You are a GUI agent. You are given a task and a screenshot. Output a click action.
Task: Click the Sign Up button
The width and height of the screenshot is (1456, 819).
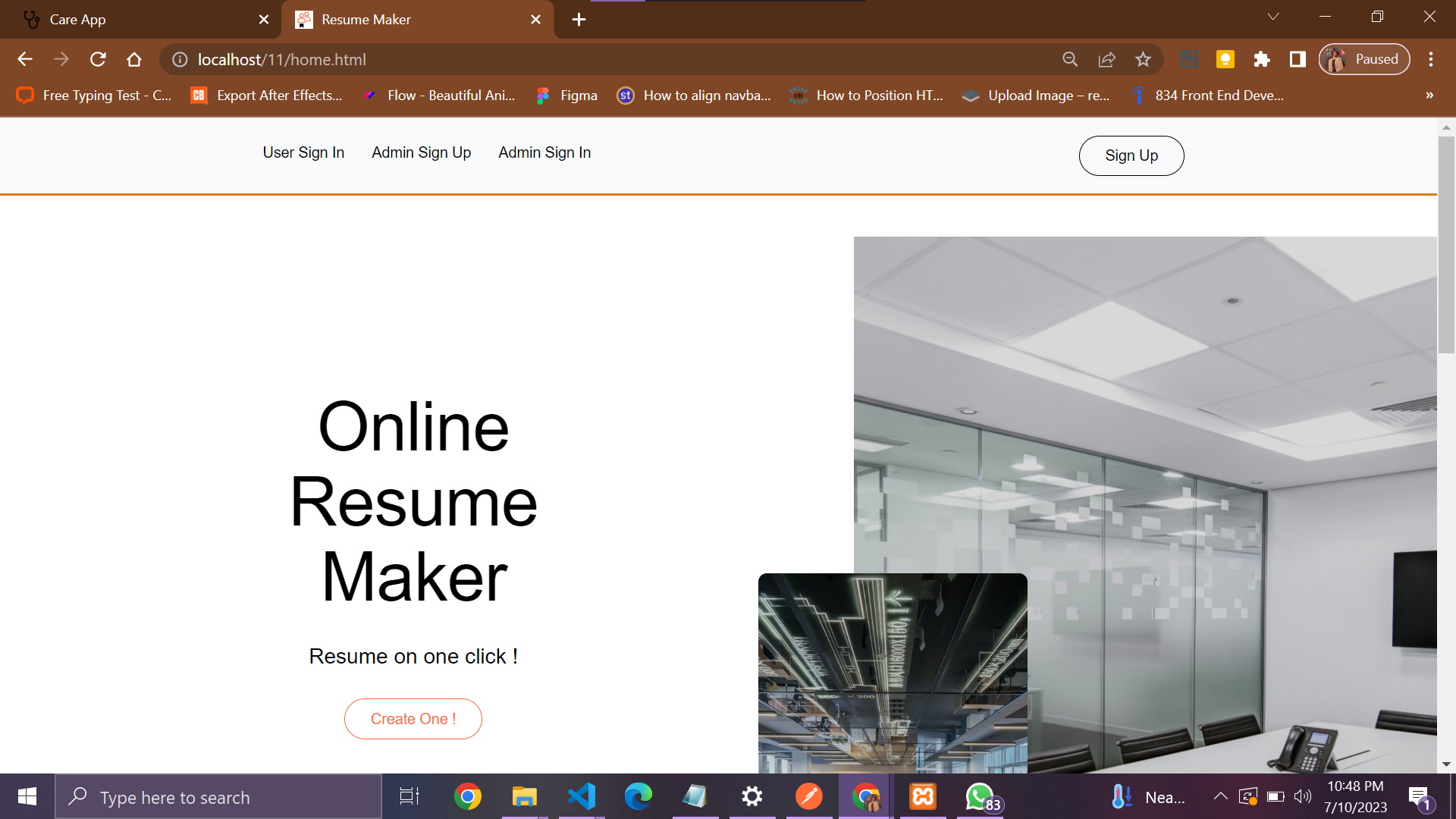pyautogui.click(x=1131, y=155)
